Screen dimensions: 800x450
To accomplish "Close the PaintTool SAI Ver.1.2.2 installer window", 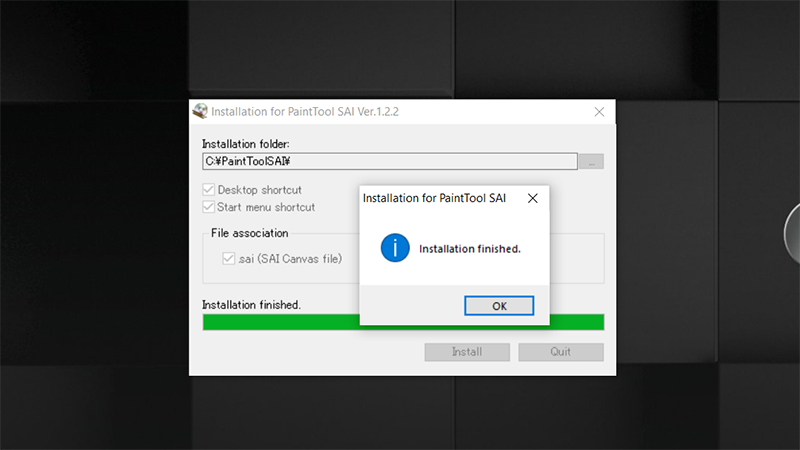I will [x=599, y=112].
